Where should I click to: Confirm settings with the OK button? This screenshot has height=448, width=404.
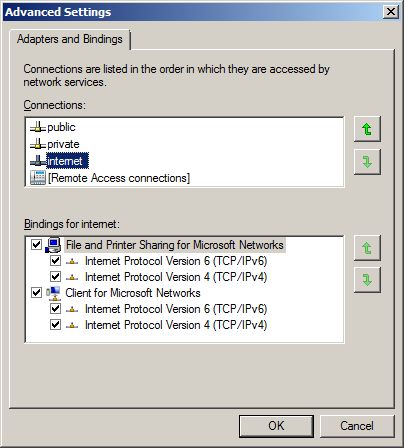pyautogui.click(x=276, y=426)
